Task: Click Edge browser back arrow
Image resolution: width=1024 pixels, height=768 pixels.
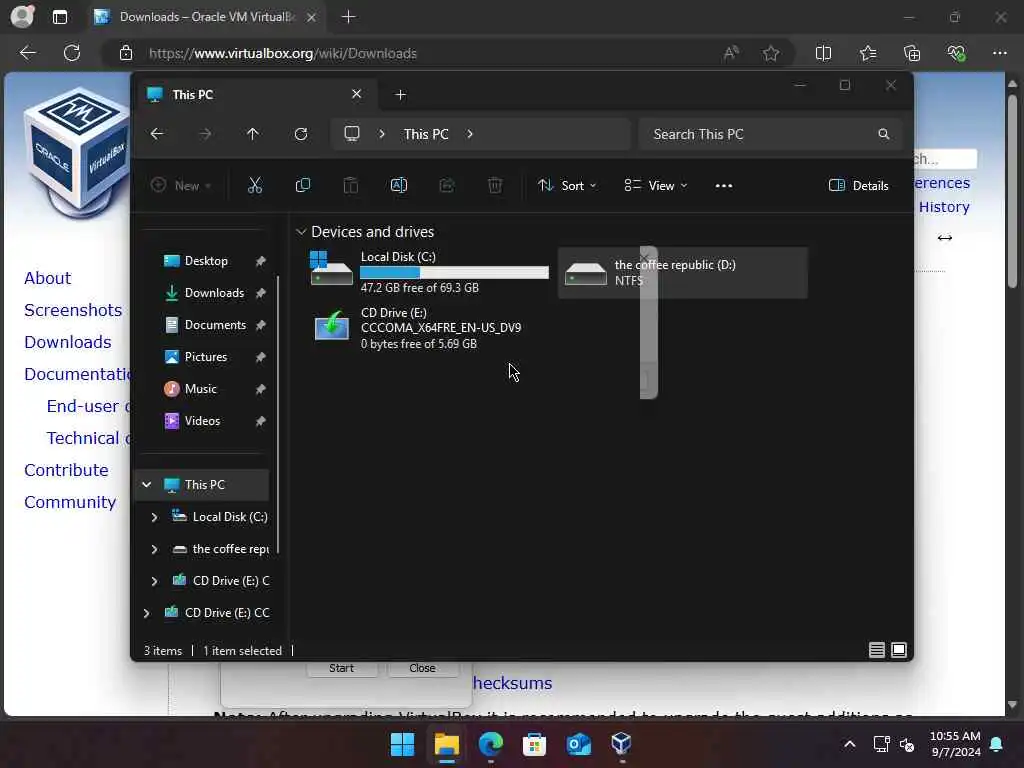Action: coord(27,53)
